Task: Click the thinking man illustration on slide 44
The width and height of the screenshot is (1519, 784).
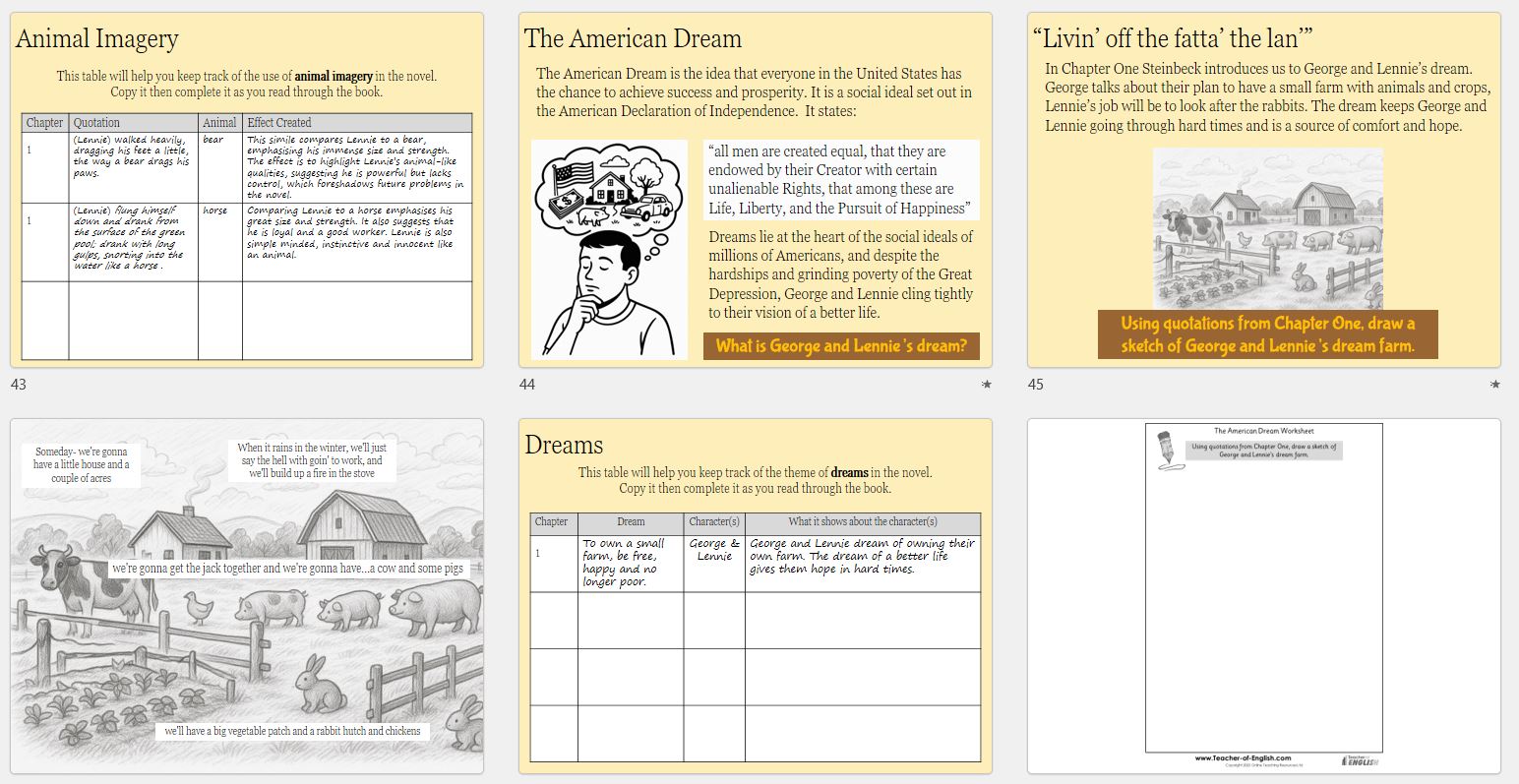Action: [x=609, y=250]
